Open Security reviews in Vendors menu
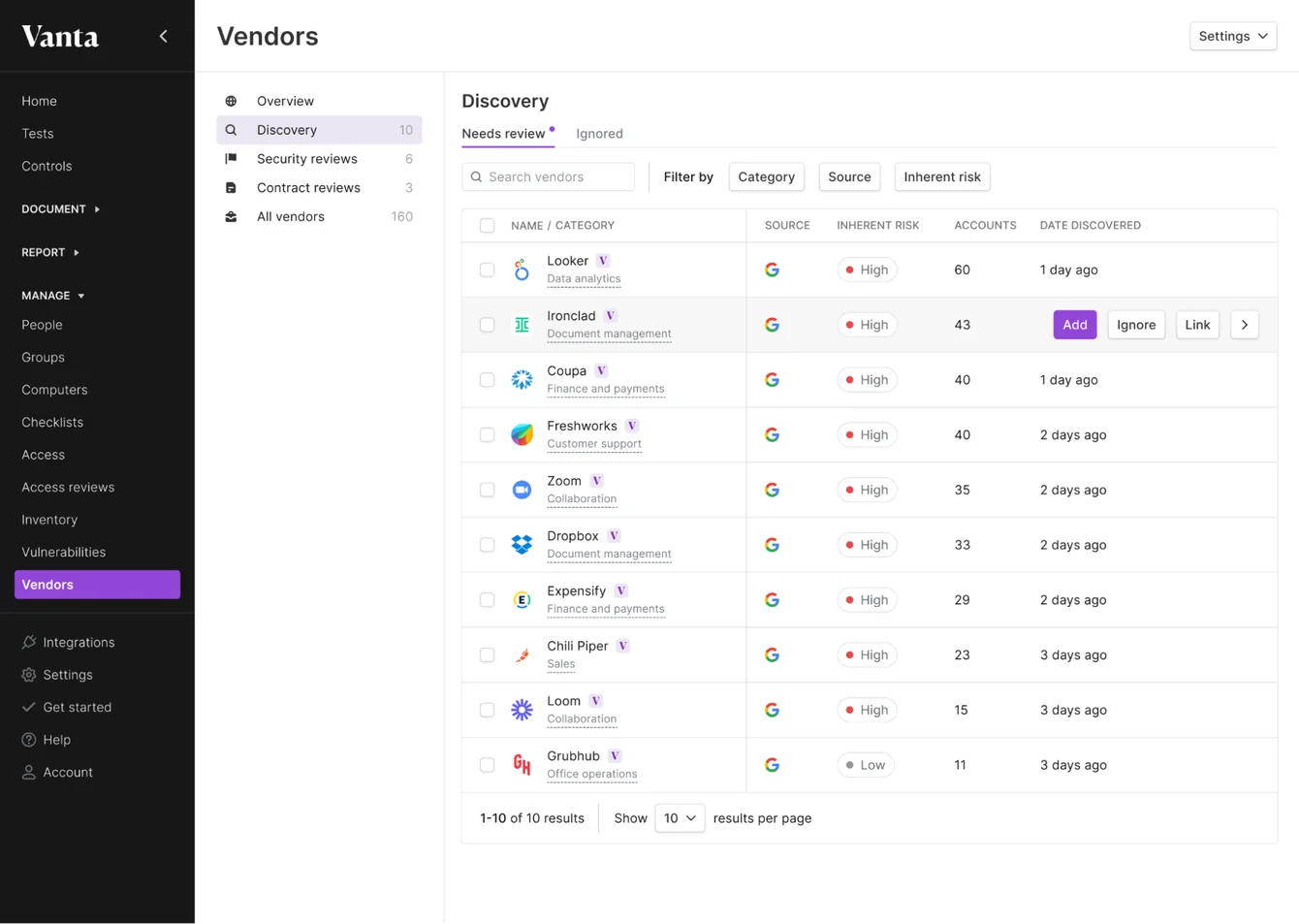Screen dimensions: 1299x924 (319, 159)
